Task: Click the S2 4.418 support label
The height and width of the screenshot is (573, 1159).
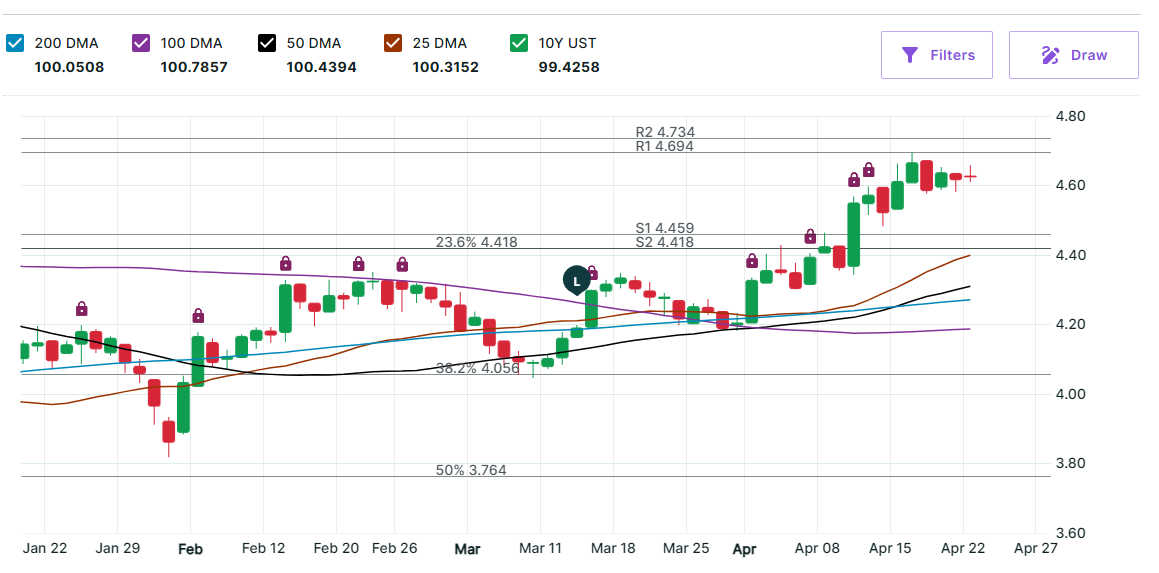Action: point(665,242)
